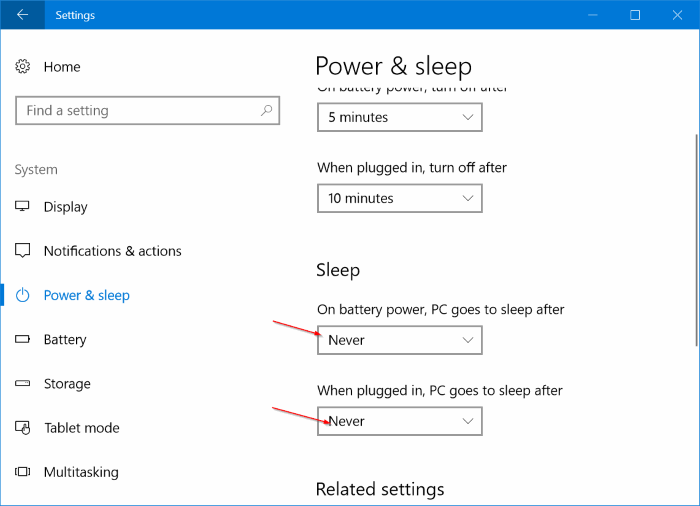The height and width of the screenshot is (506, 700).
Task: Click the Tablet mode icon
Action: coord(23,428)
